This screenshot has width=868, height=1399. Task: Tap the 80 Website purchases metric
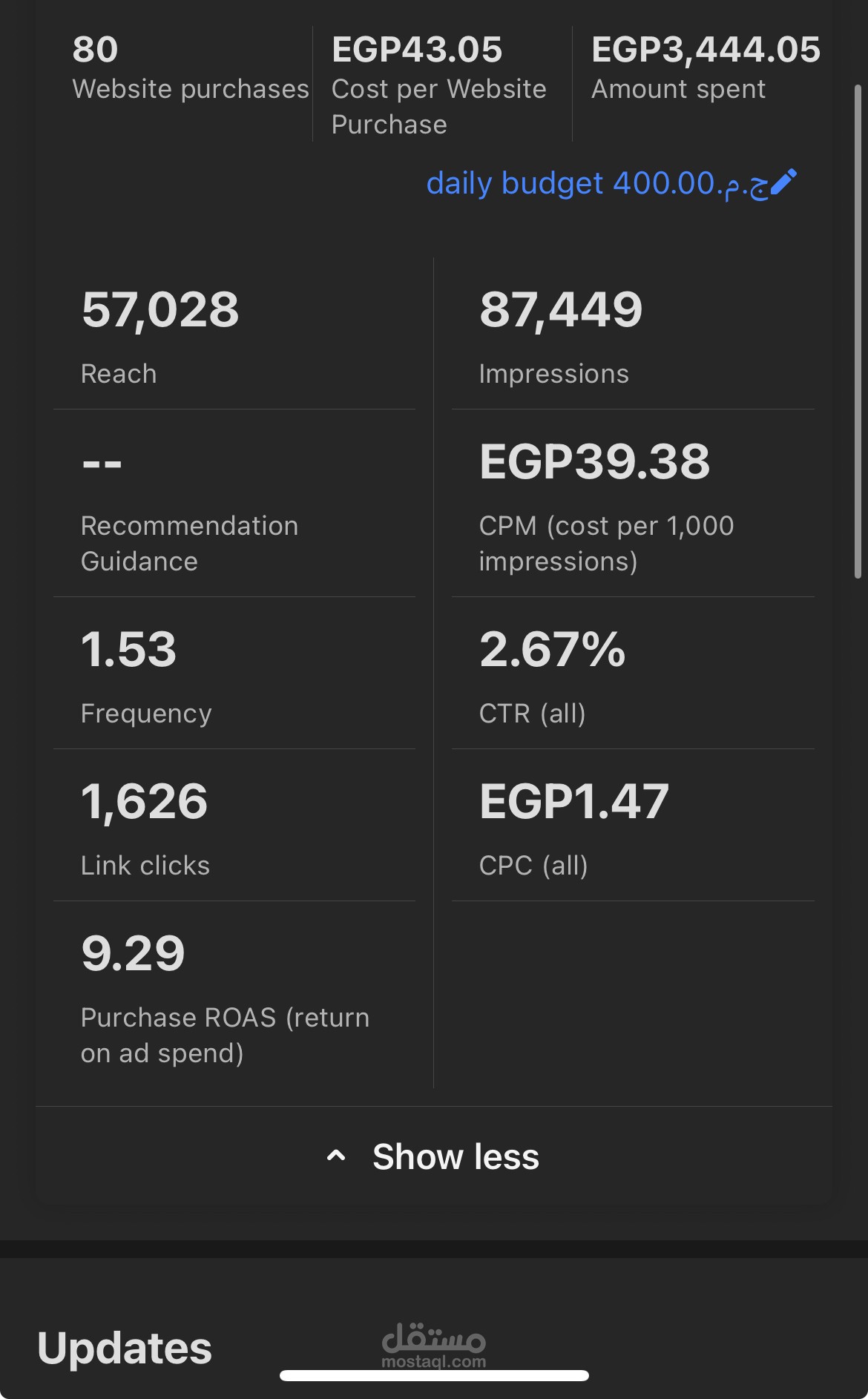click(191, 68)
